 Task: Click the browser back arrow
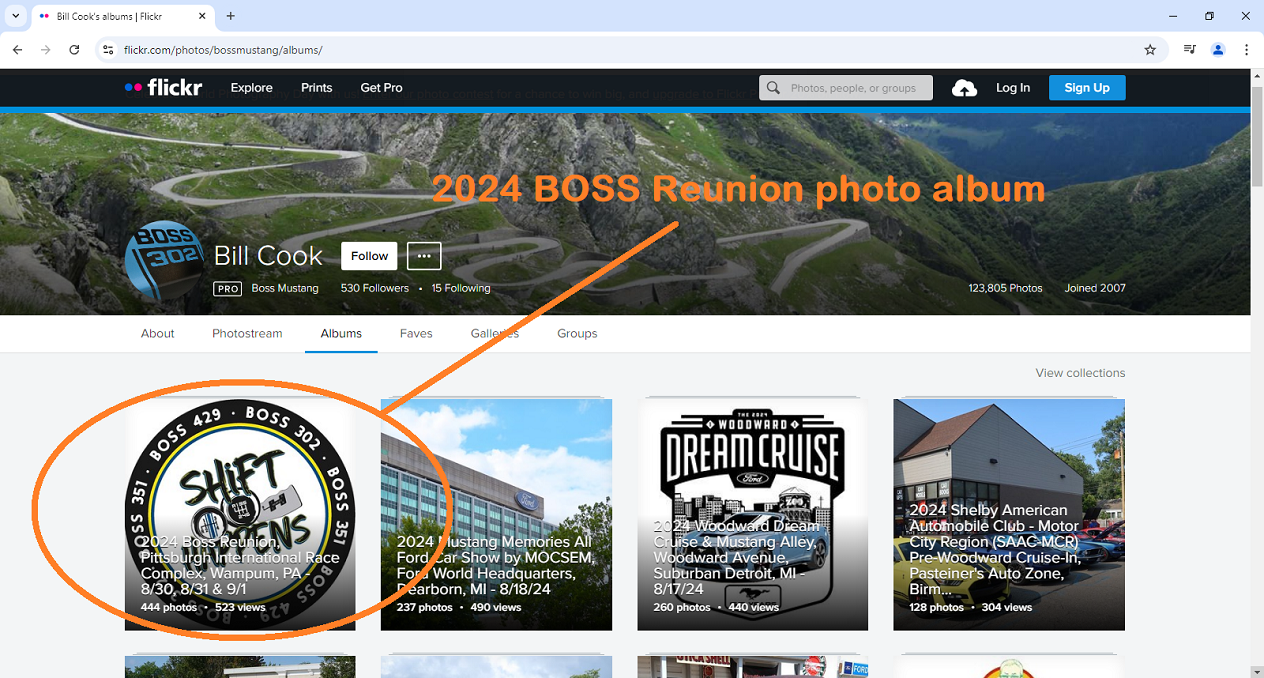click(x=18, y=50)
